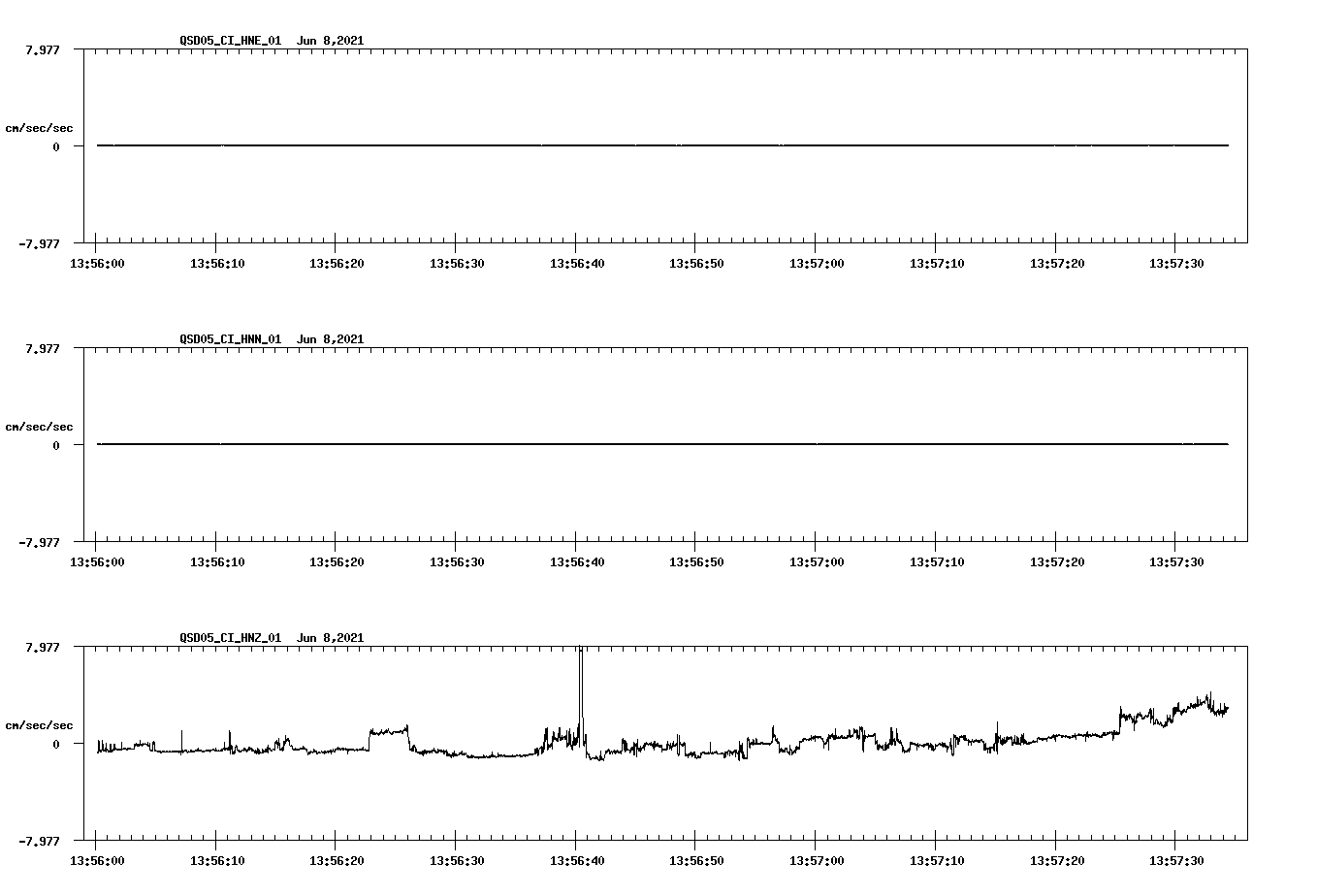Viewport: 1317px width, 896px height.
Task: Click the 13:56:10 time label under HNE plot
Action: click(x=217, y=263)
